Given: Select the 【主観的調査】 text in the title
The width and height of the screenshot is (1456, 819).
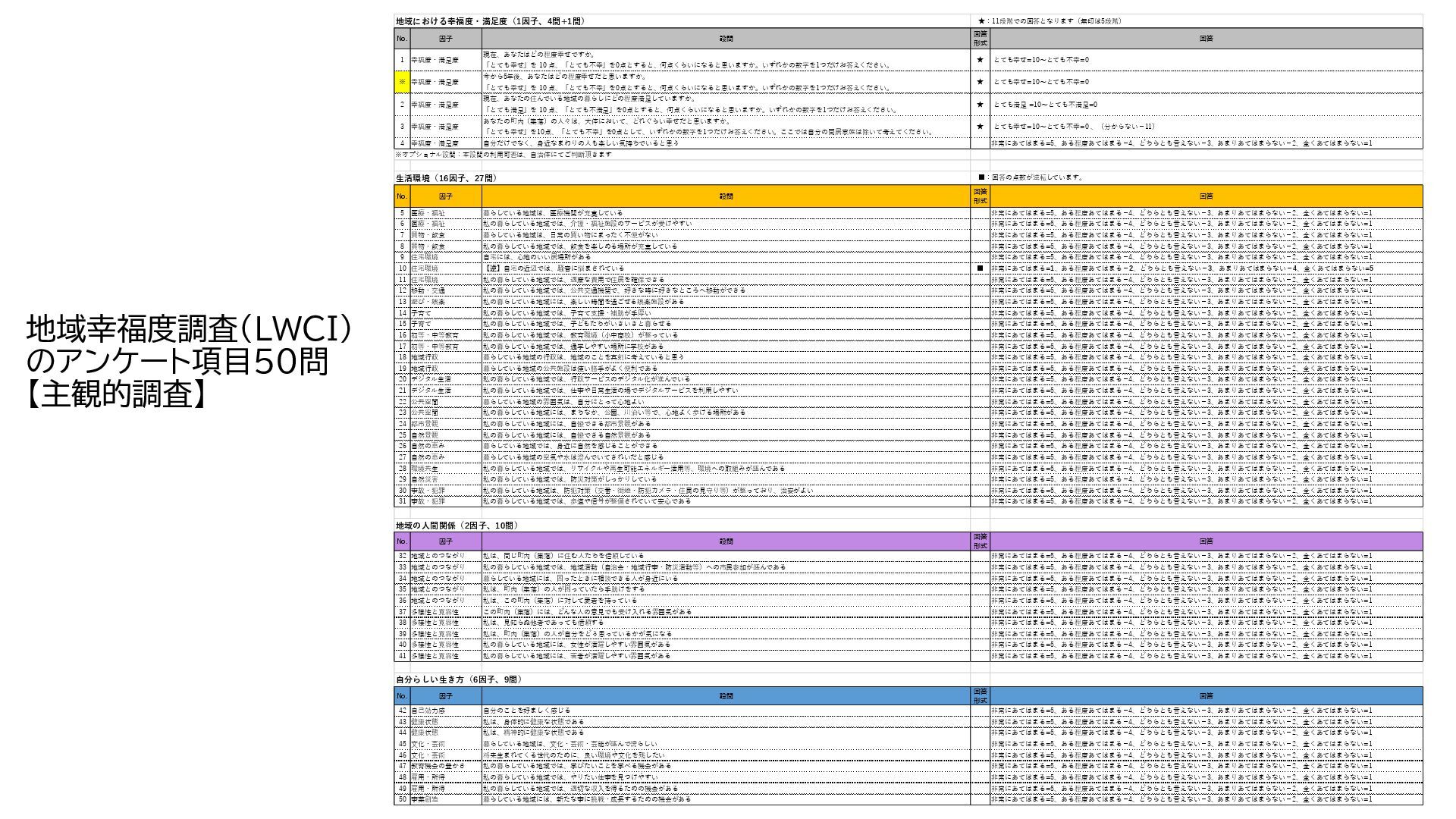Looking at the screenshot, I should pyautogui.click(x=116, y=394).
